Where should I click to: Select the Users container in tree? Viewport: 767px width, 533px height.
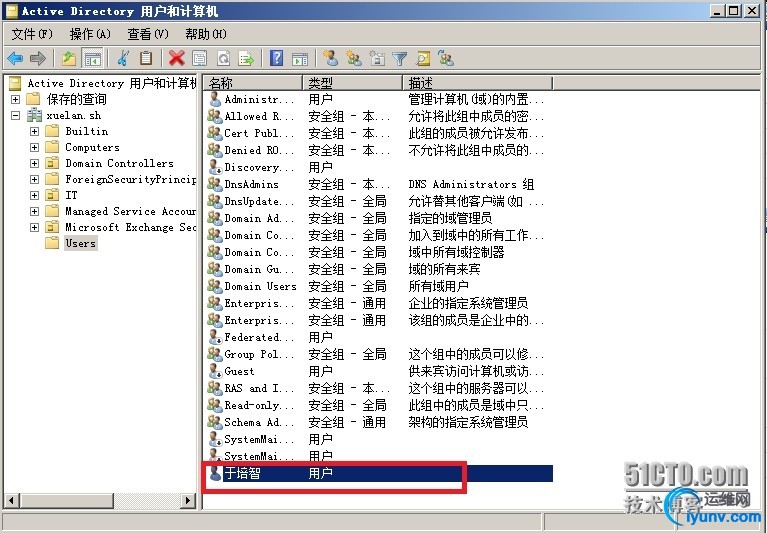[81, 243]
